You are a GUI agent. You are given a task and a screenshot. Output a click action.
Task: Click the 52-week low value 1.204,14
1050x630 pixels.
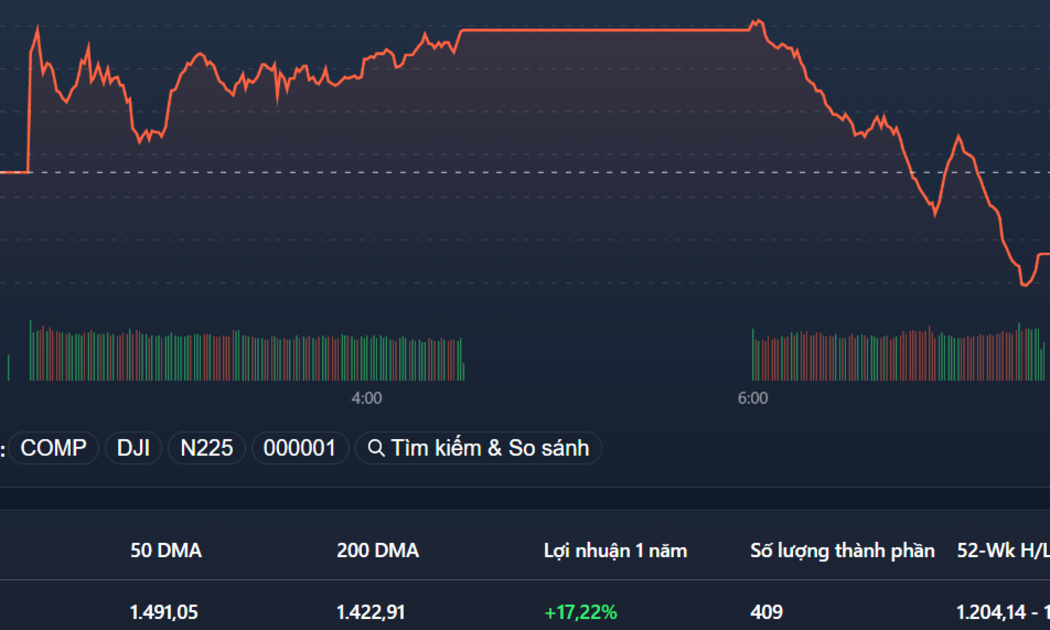[991, 612]
